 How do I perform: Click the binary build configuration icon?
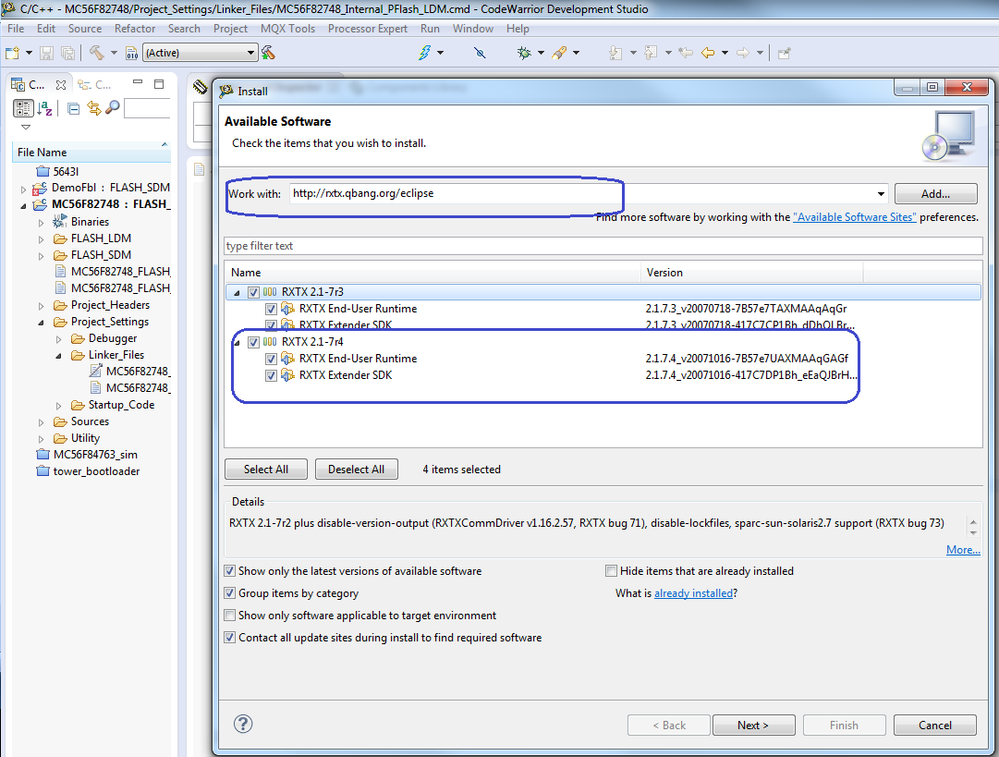pos(132,53)
